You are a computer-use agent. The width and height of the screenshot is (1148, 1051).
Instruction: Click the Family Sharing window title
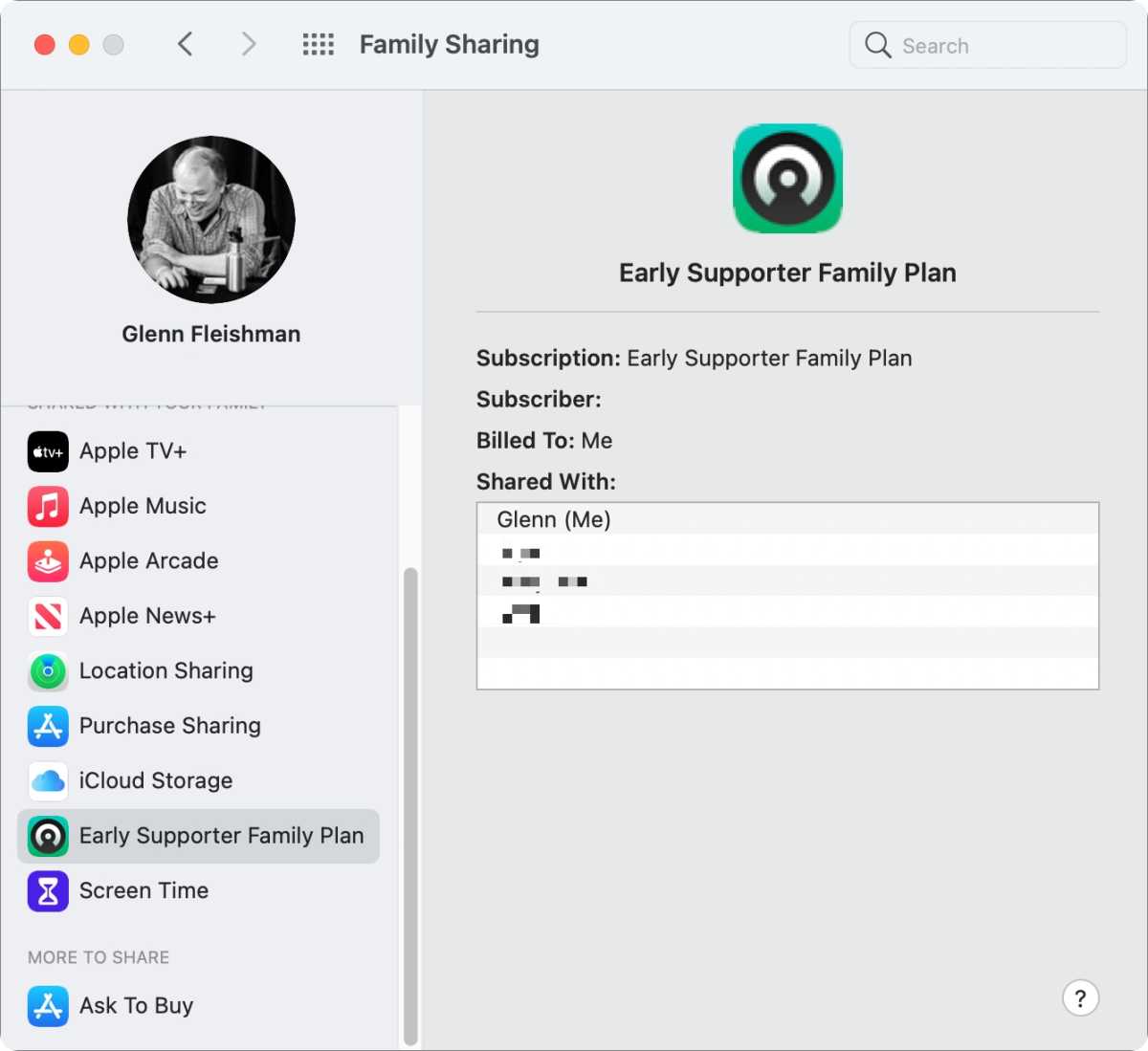click(450, 45)
